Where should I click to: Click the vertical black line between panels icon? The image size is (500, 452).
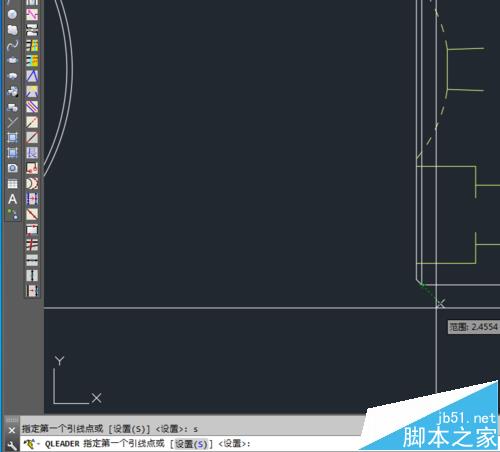(32, 276)
